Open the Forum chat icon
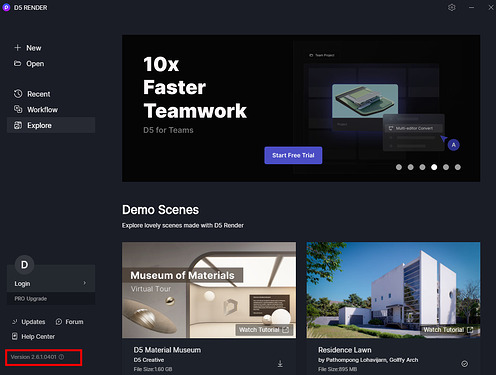This screenshot has height=375, width=496. [59, 322]
